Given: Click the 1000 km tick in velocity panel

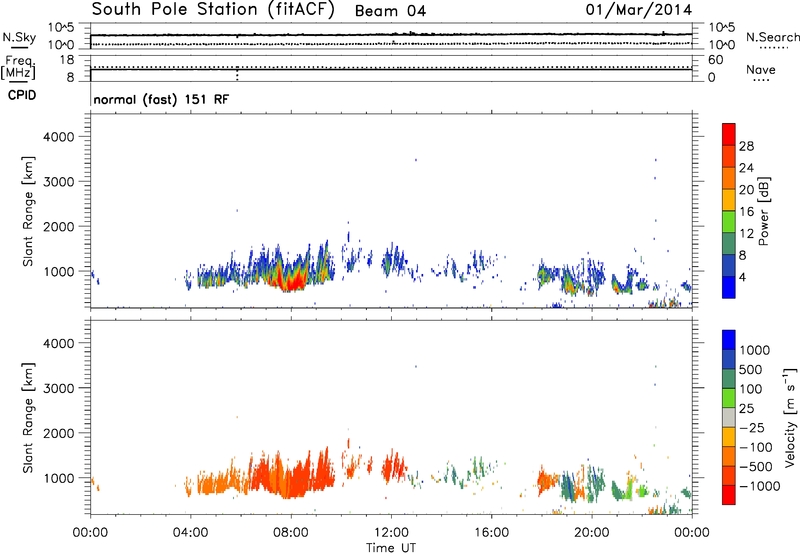Looking at the screenshot, I should coord(59,477).
